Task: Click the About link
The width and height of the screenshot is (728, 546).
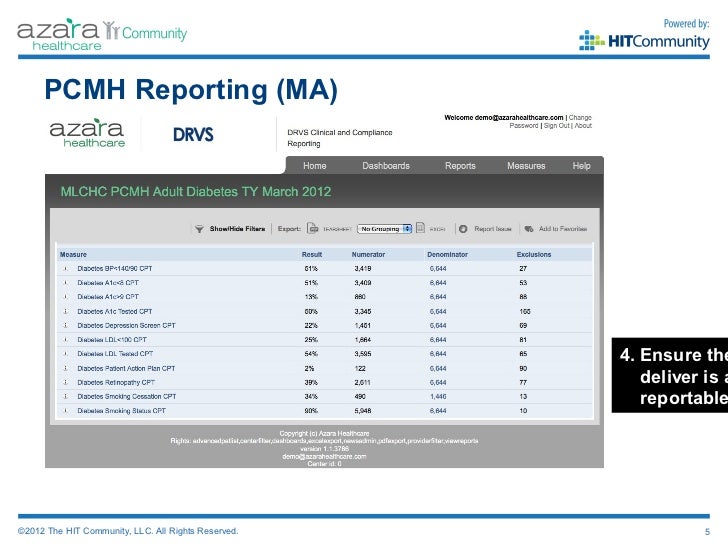Action: (x=583, y=126)
